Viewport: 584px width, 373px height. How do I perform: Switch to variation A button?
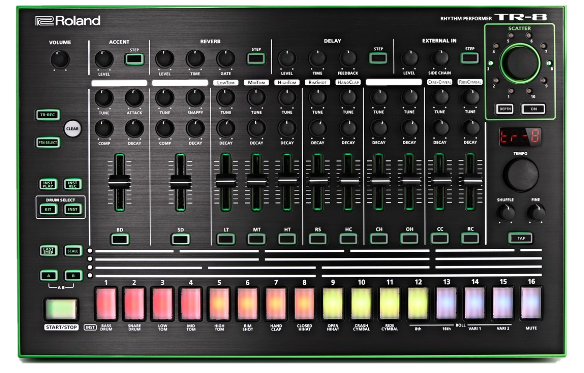(x=49, y=276)
